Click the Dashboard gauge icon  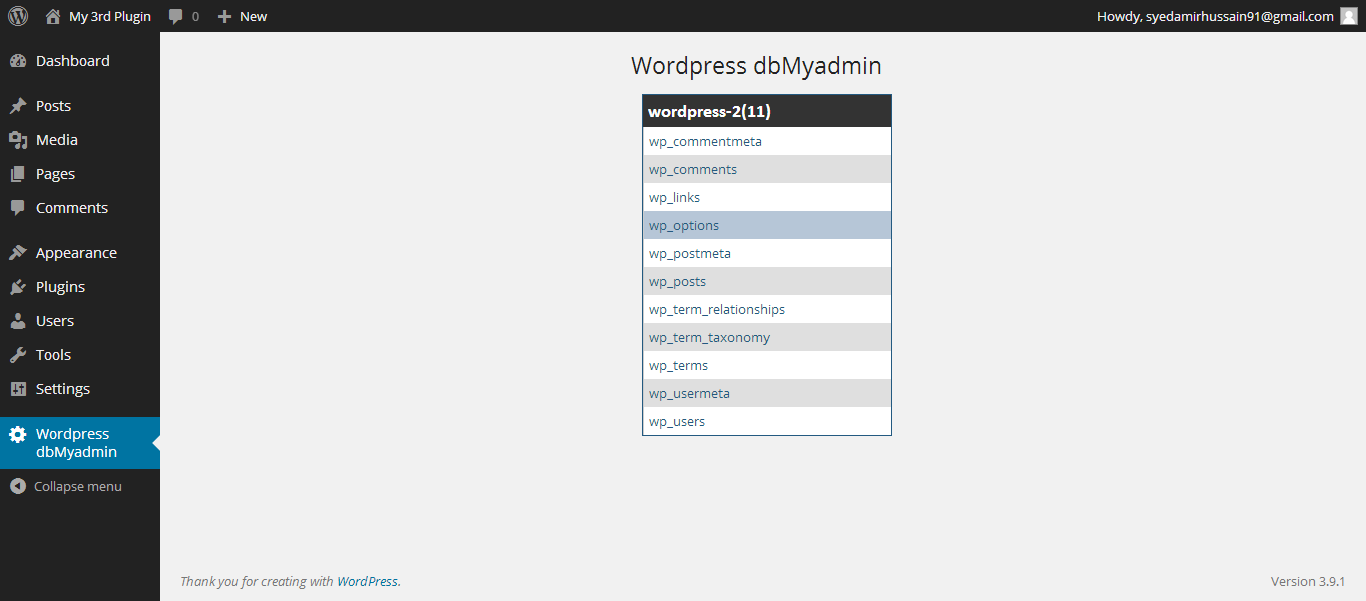[x=18, y=61]
